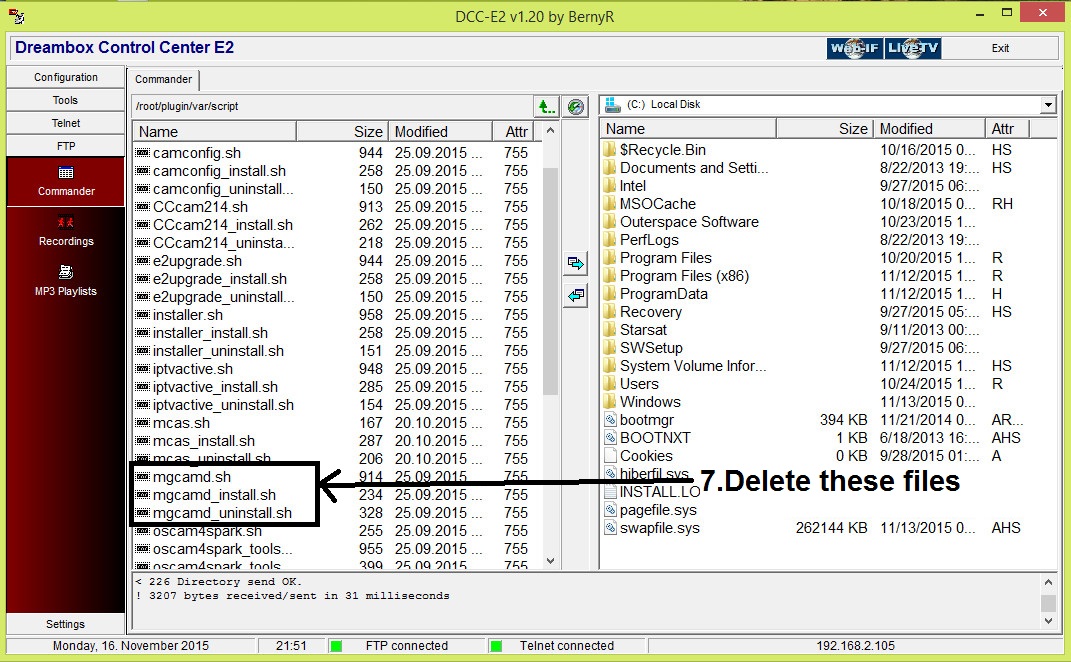The height and width of the screenshot is (662, 1071).
Task: Select the bootmgr file icon
Action: tap(611, 419)
